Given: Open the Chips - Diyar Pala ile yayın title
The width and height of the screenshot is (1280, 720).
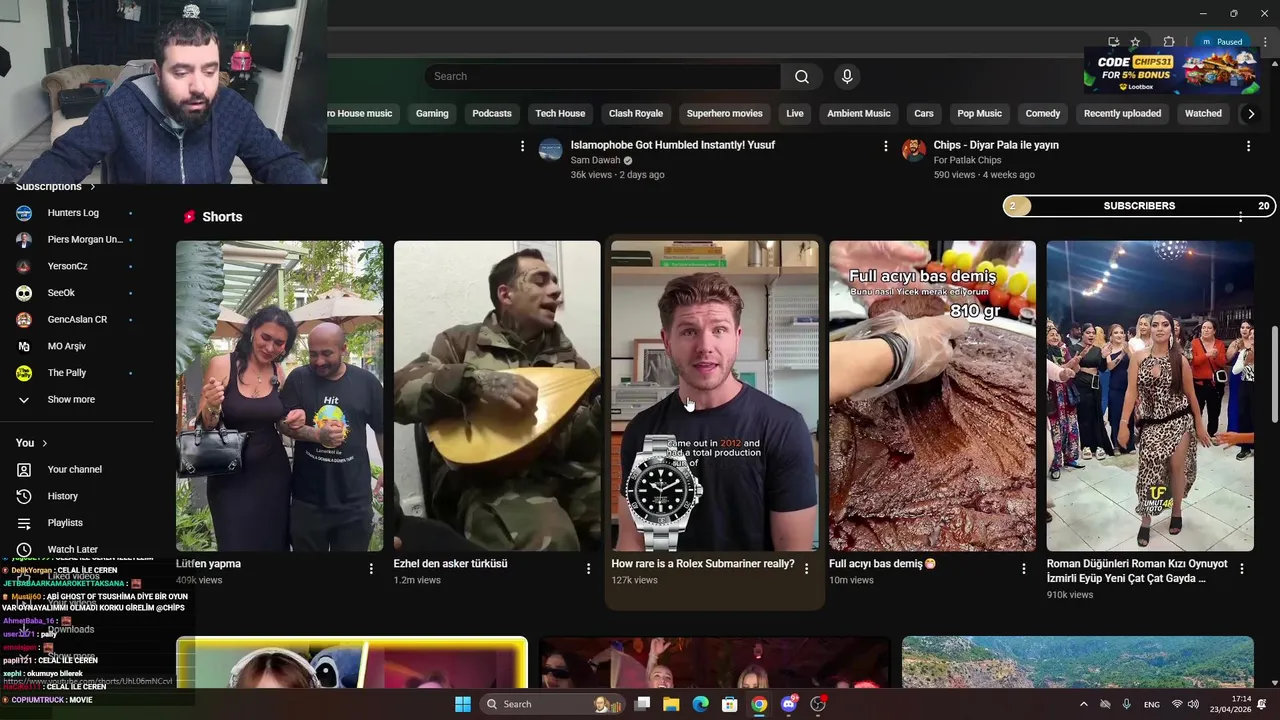Looking at the screenshot, I should pos(996,145).
